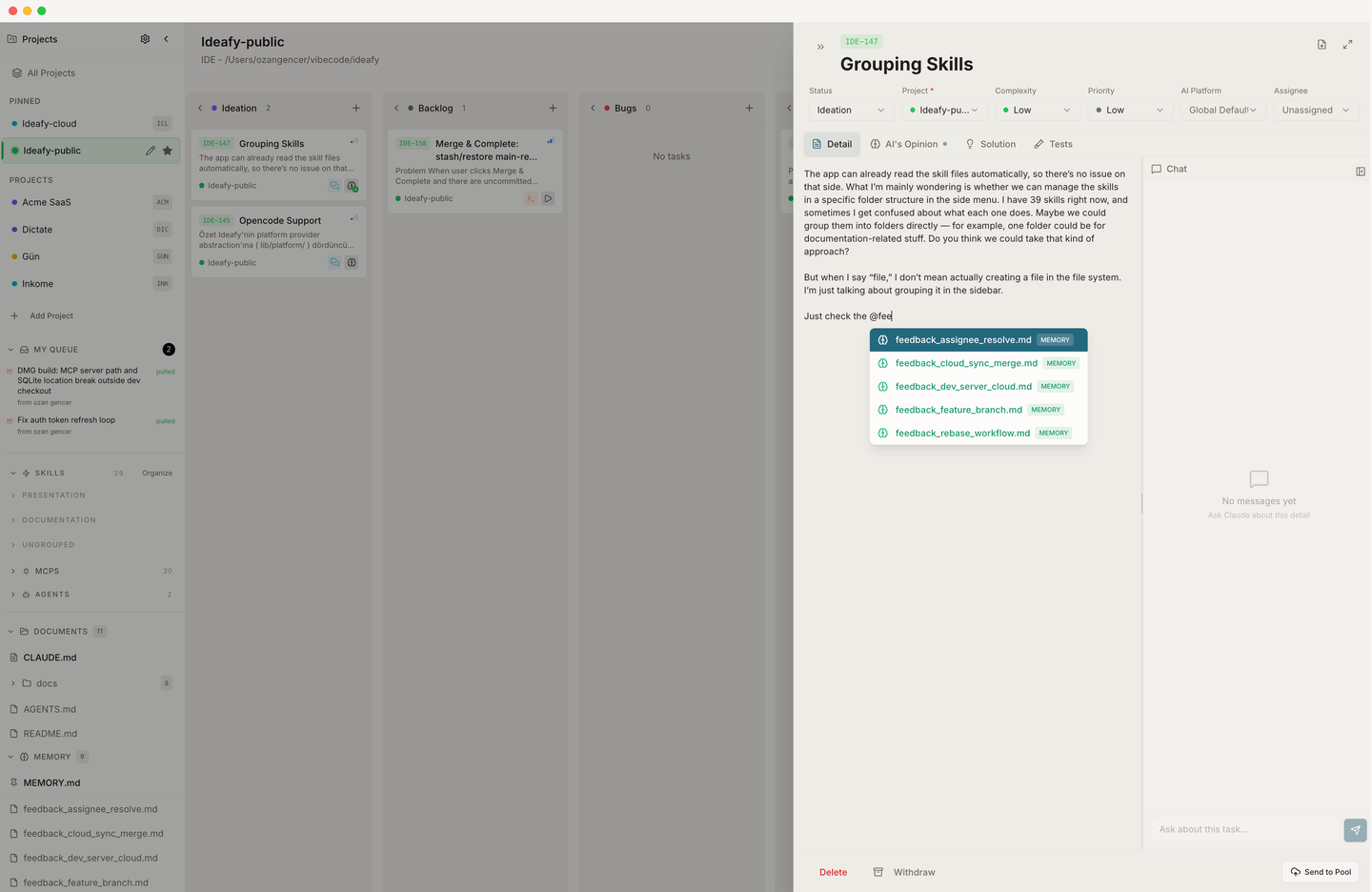Add a task to the Ideation column
This screenshot has width=1372, height=892.
[356, 108]
